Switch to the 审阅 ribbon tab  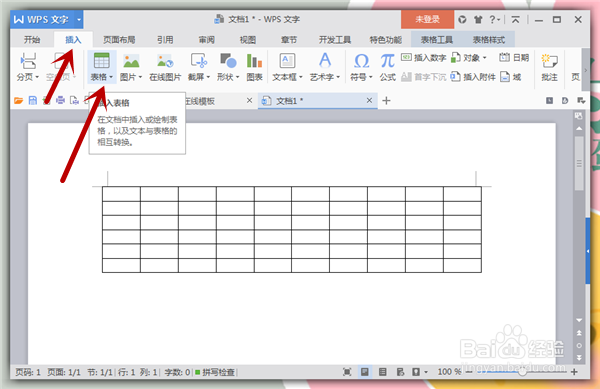(x=207, y=40)
